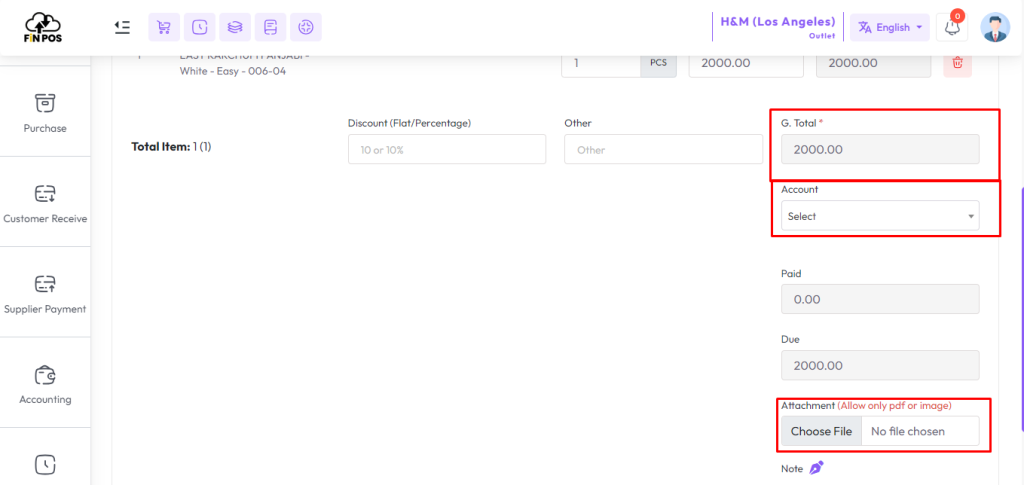Screen dimensions: 1024x485
Task: Collapse the sidebar with the menu toggle icon
Action: coord(122,27)
